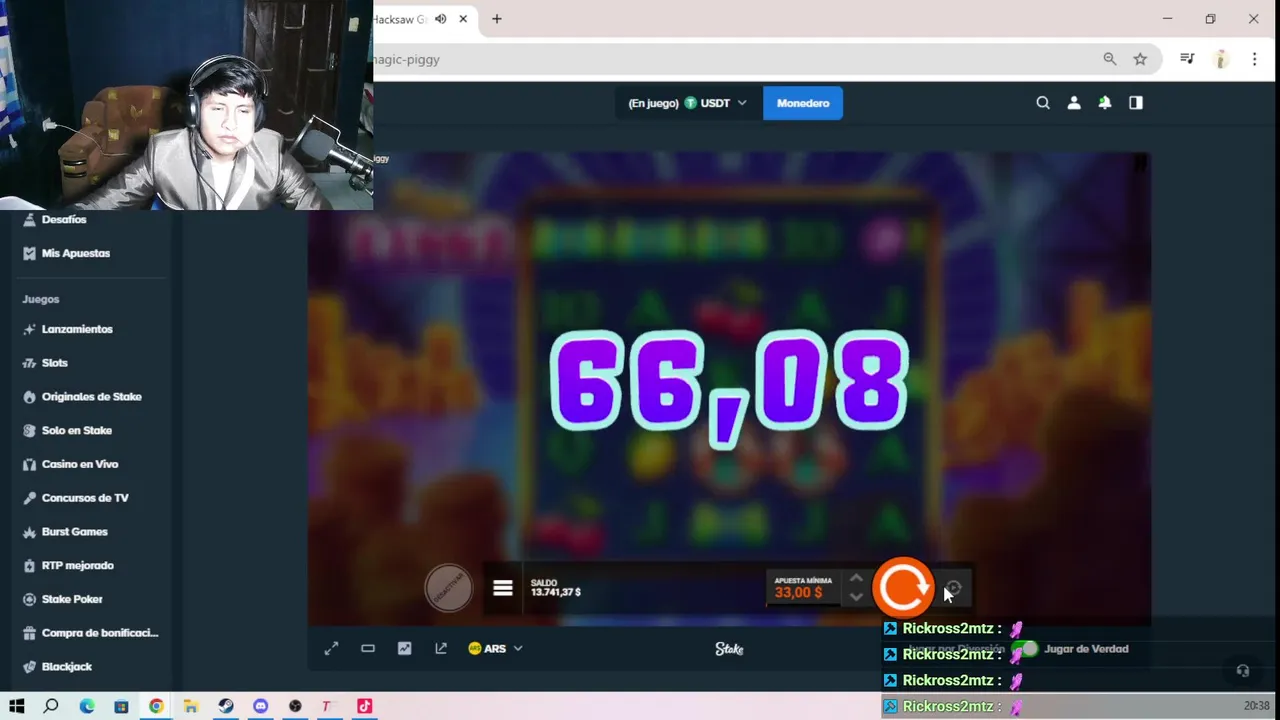Open the browser zoom magnifier icon
Viewport: 1280px width, 720px height.
click(1110, 59)
